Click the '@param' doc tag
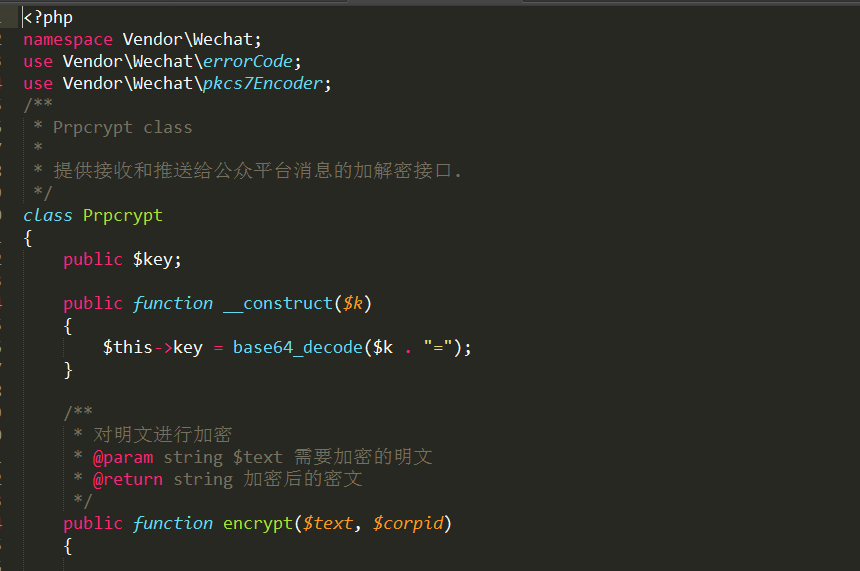860x571 pixels. 123,457
